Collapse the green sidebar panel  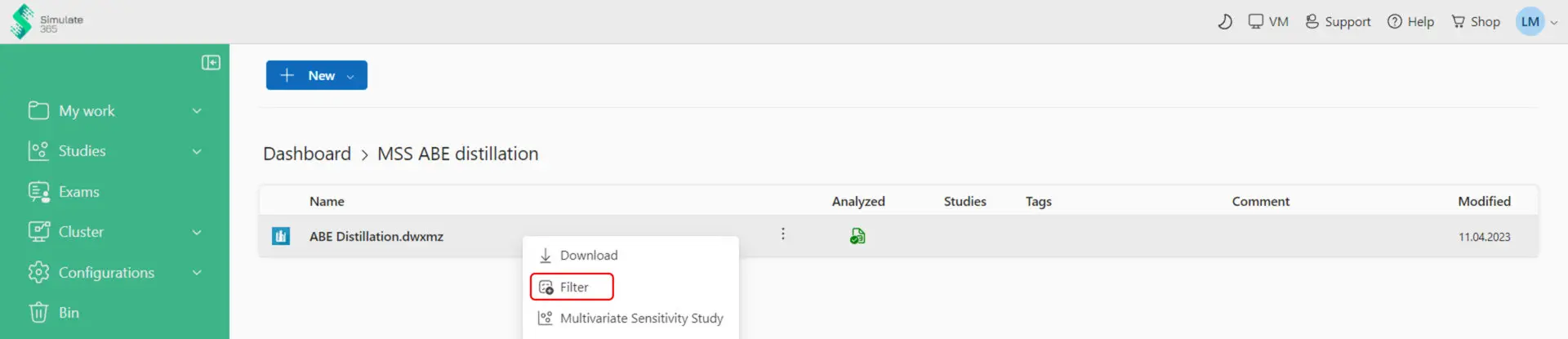point(211,63)
